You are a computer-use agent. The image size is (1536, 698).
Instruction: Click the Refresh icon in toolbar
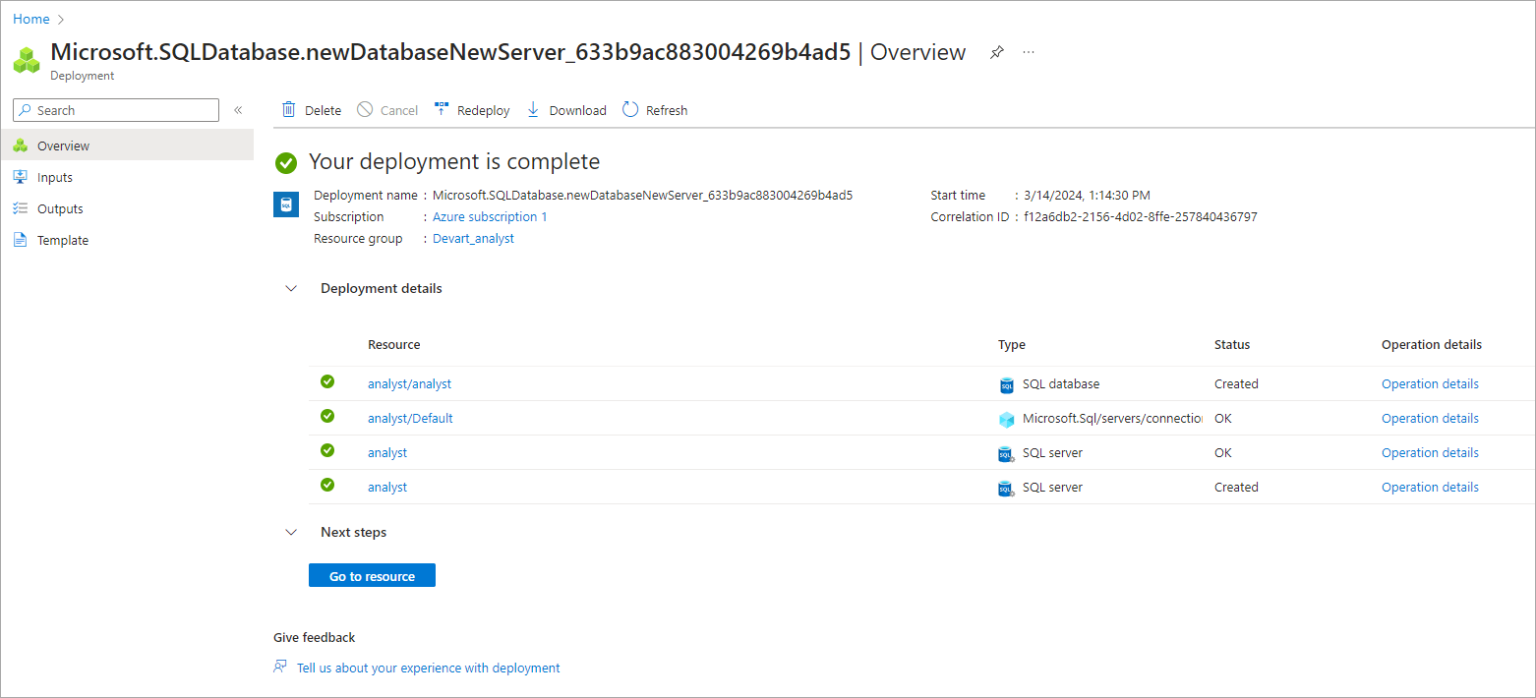click(630, 110)
